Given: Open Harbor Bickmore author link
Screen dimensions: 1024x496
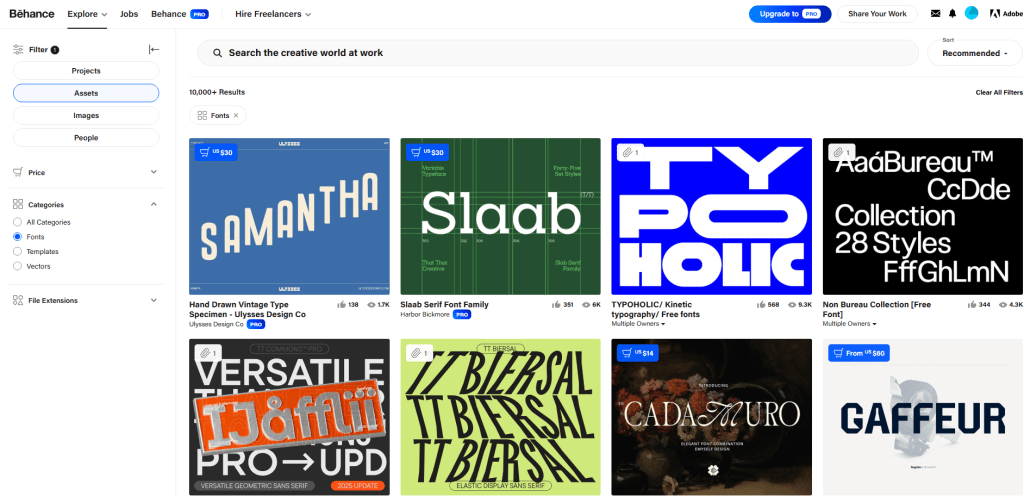Looking at the screenshot, I should tap(424, 314).
